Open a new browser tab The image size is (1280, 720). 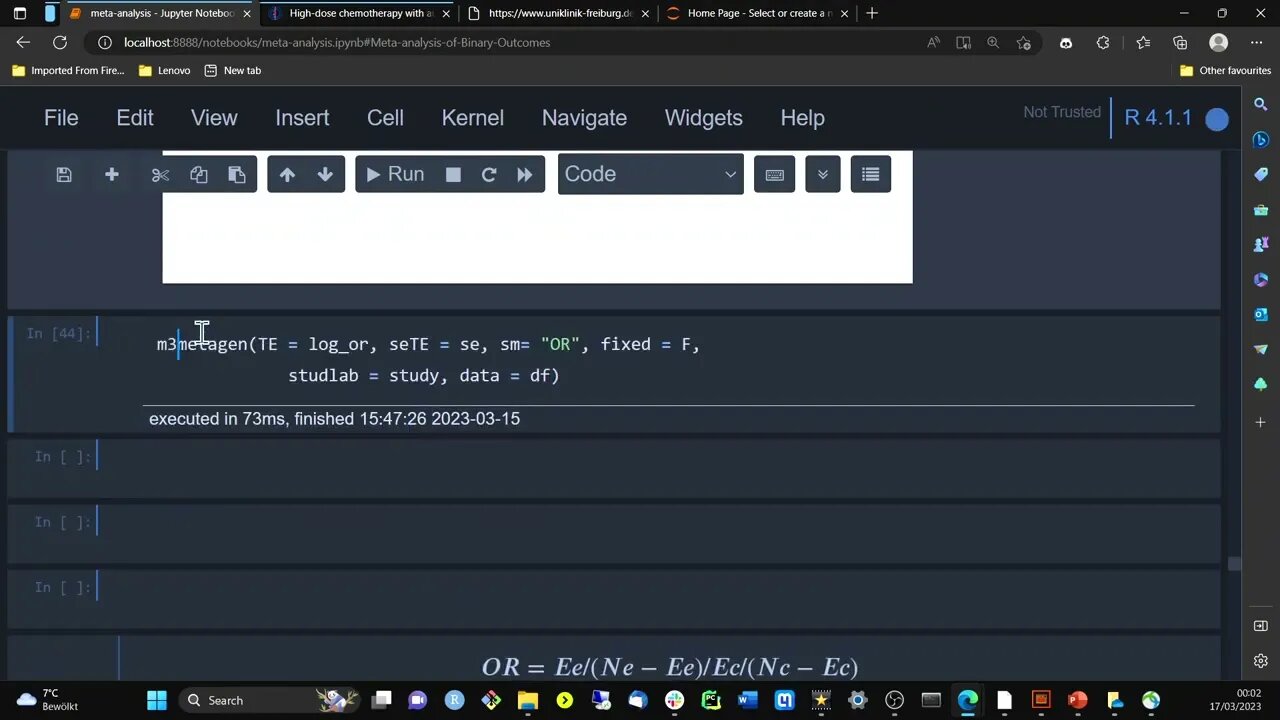pos(872,14)
